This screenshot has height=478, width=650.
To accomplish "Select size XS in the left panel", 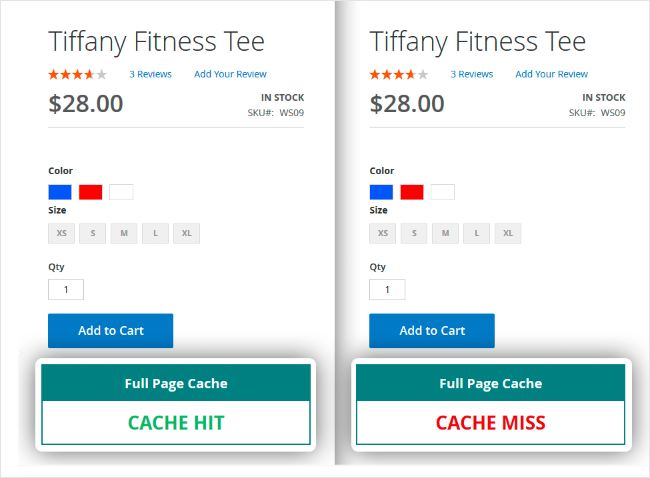I will pos(61,234).
